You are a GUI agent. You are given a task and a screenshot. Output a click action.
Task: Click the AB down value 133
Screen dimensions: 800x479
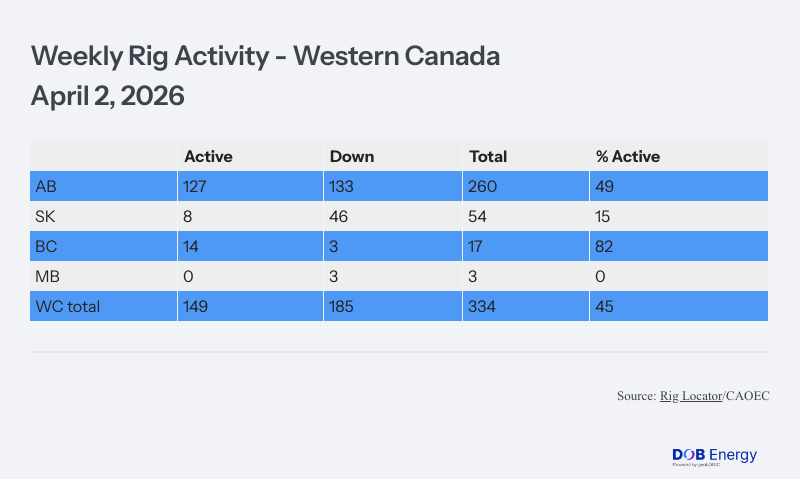(x=343, y=186)
